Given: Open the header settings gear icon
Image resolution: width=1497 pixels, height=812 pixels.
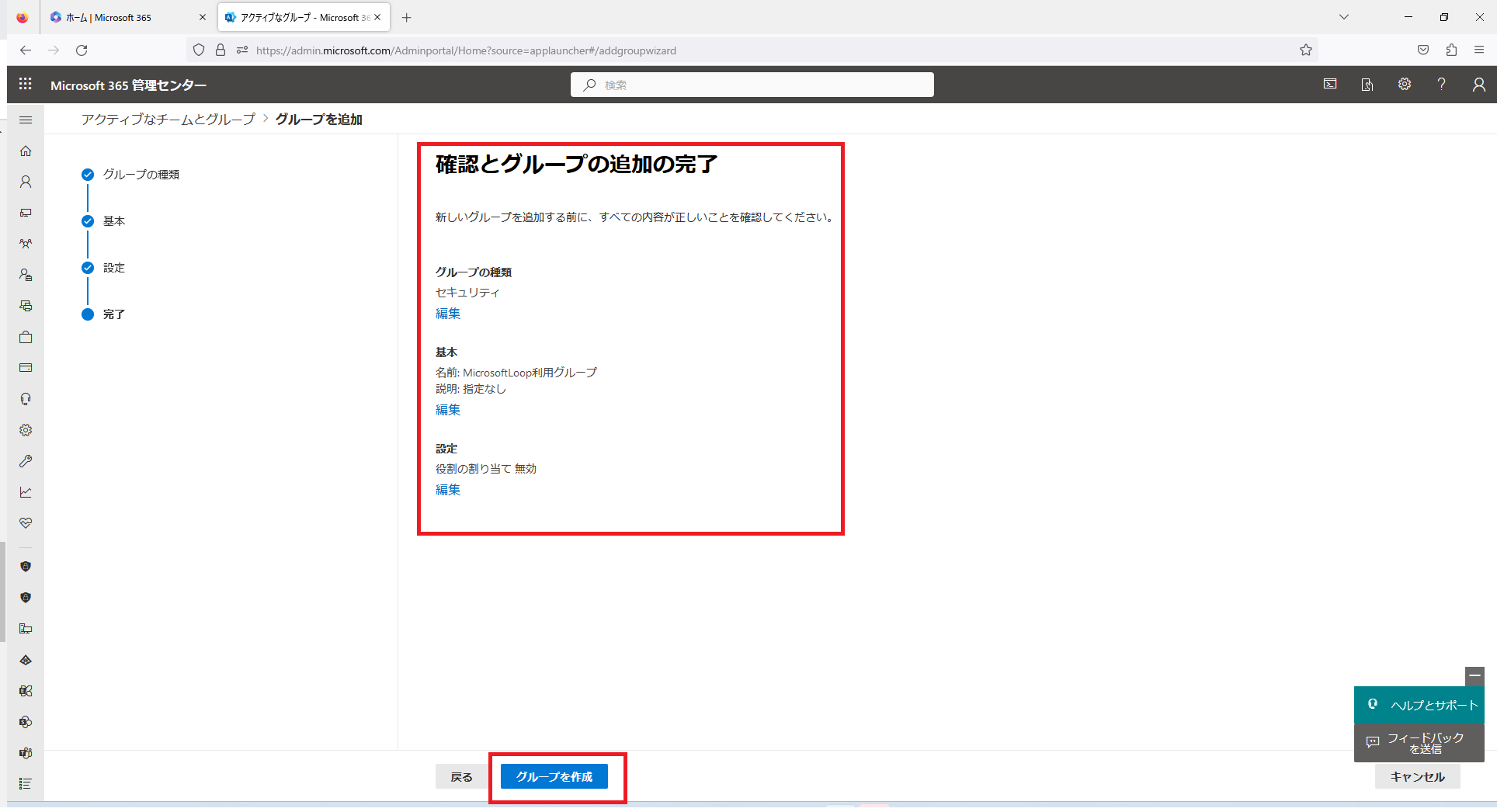Looking at the screenshot, I should tap(1405, 84).
